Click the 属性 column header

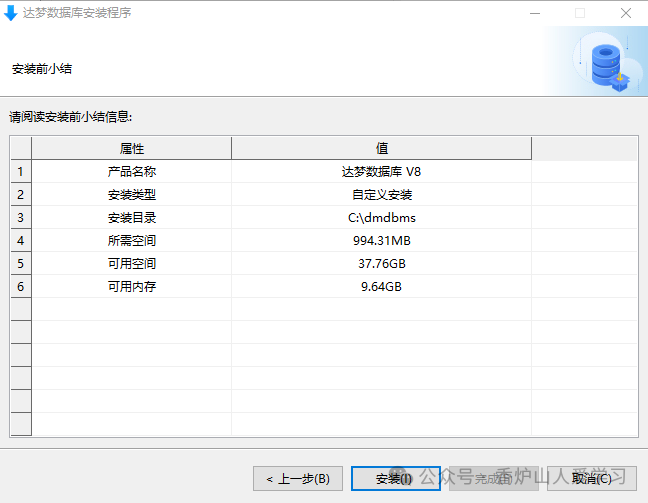[131, 148]
